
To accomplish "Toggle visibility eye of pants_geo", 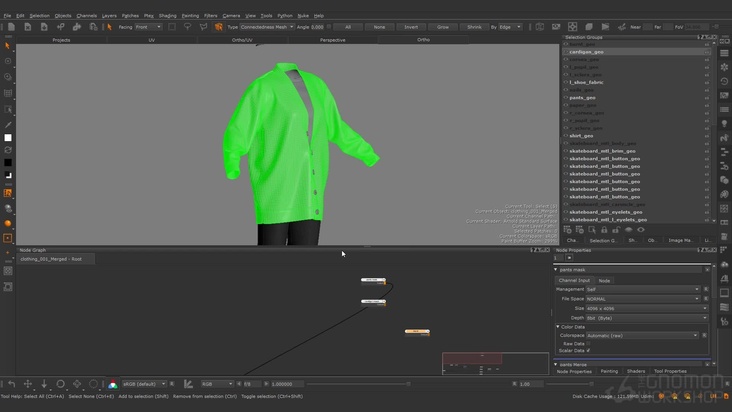I will [x=566, y=98].
